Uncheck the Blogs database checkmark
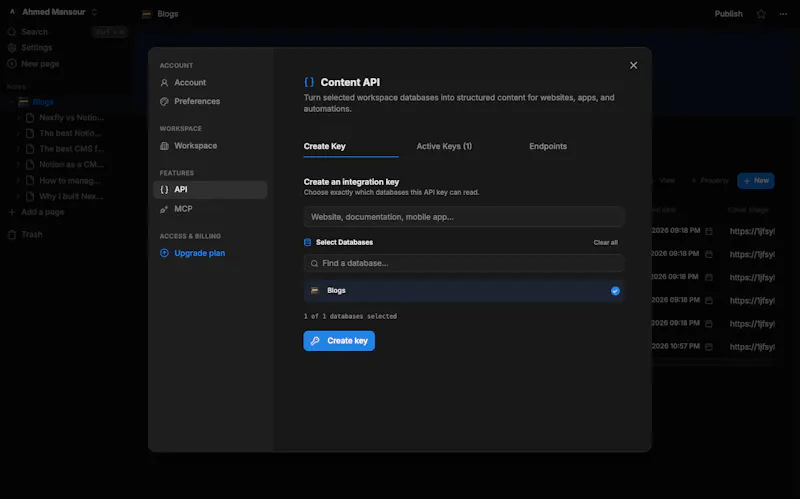This screenshot has height=499, width=800. [x=615, y=291]
